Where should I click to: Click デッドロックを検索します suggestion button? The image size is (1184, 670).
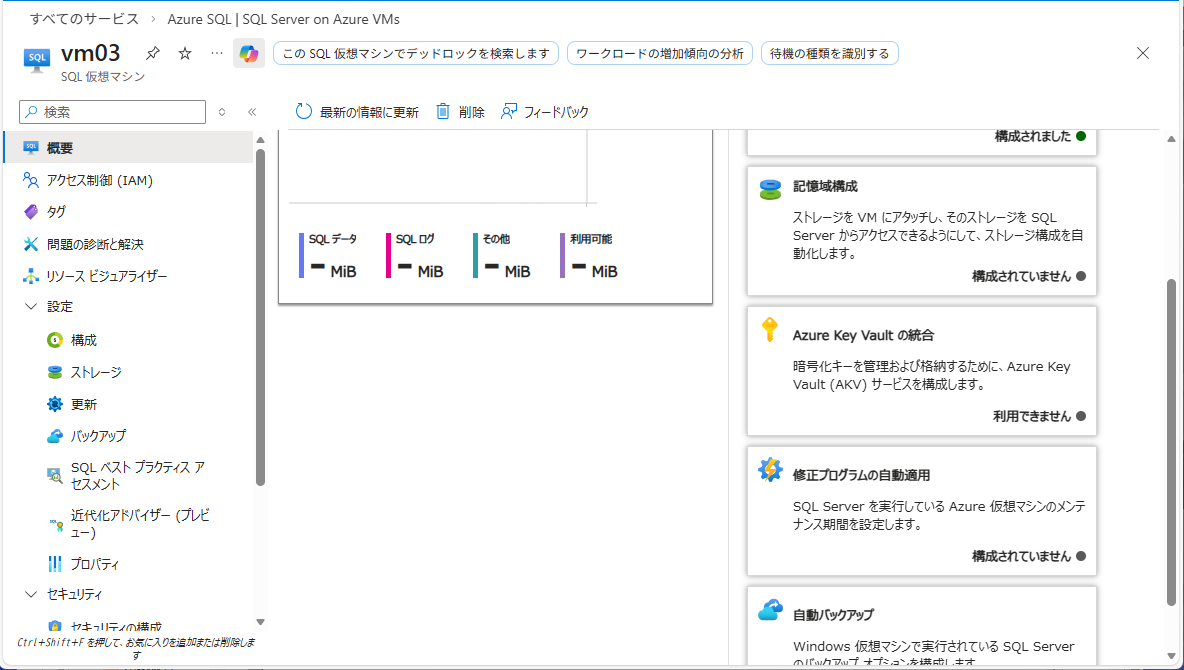[x=416, y=54]
